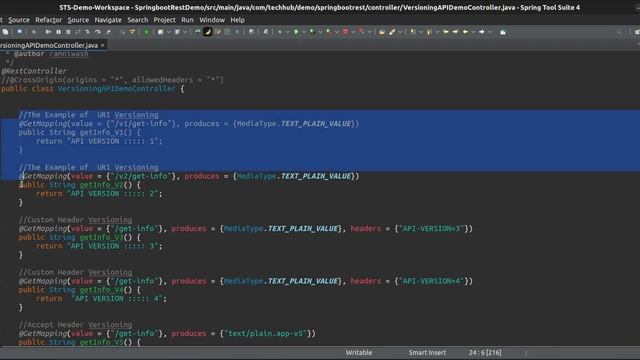Click the "API-VERSION=4" header string
The image size is (640, 360).
point(432,281)
